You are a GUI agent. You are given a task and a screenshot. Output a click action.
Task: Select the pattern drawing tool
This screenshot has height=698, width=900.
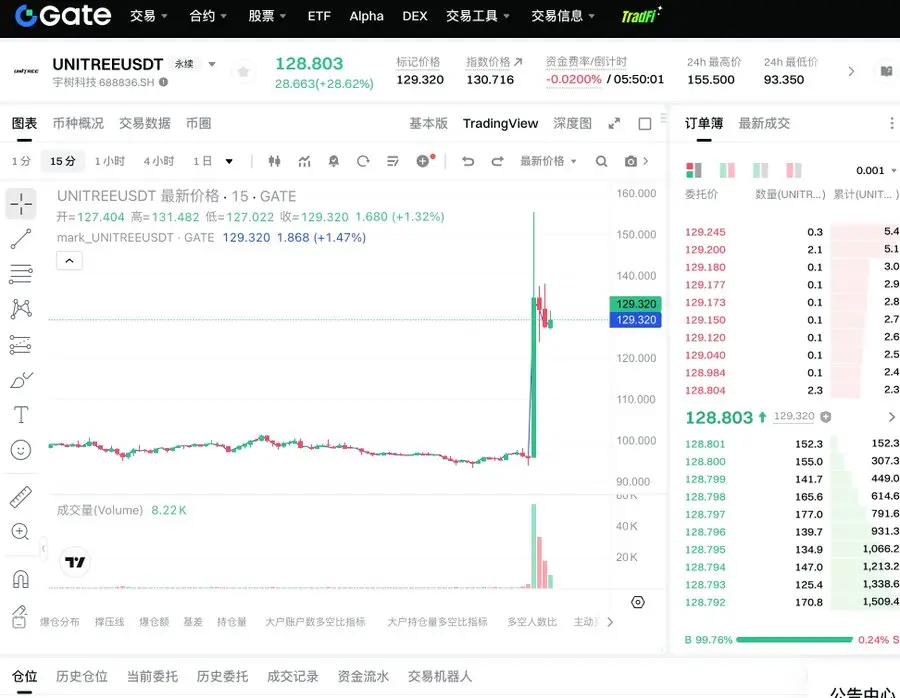pos(21,309)
